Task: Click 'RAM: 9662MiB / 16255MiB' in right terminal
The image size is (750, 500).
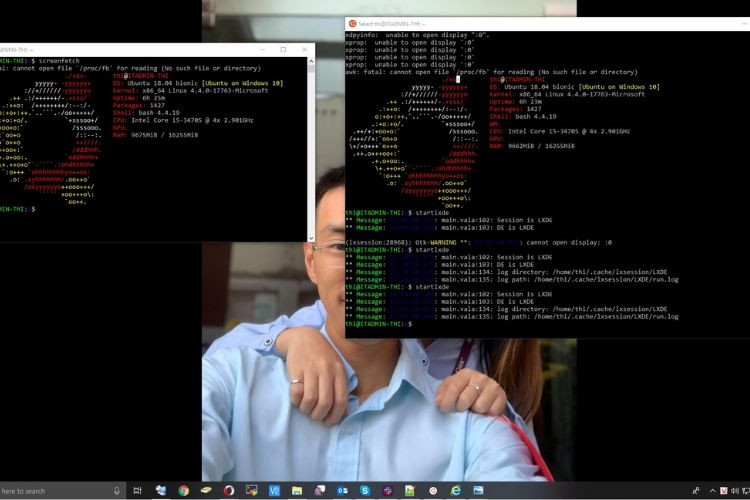Action: pos(532,146)
